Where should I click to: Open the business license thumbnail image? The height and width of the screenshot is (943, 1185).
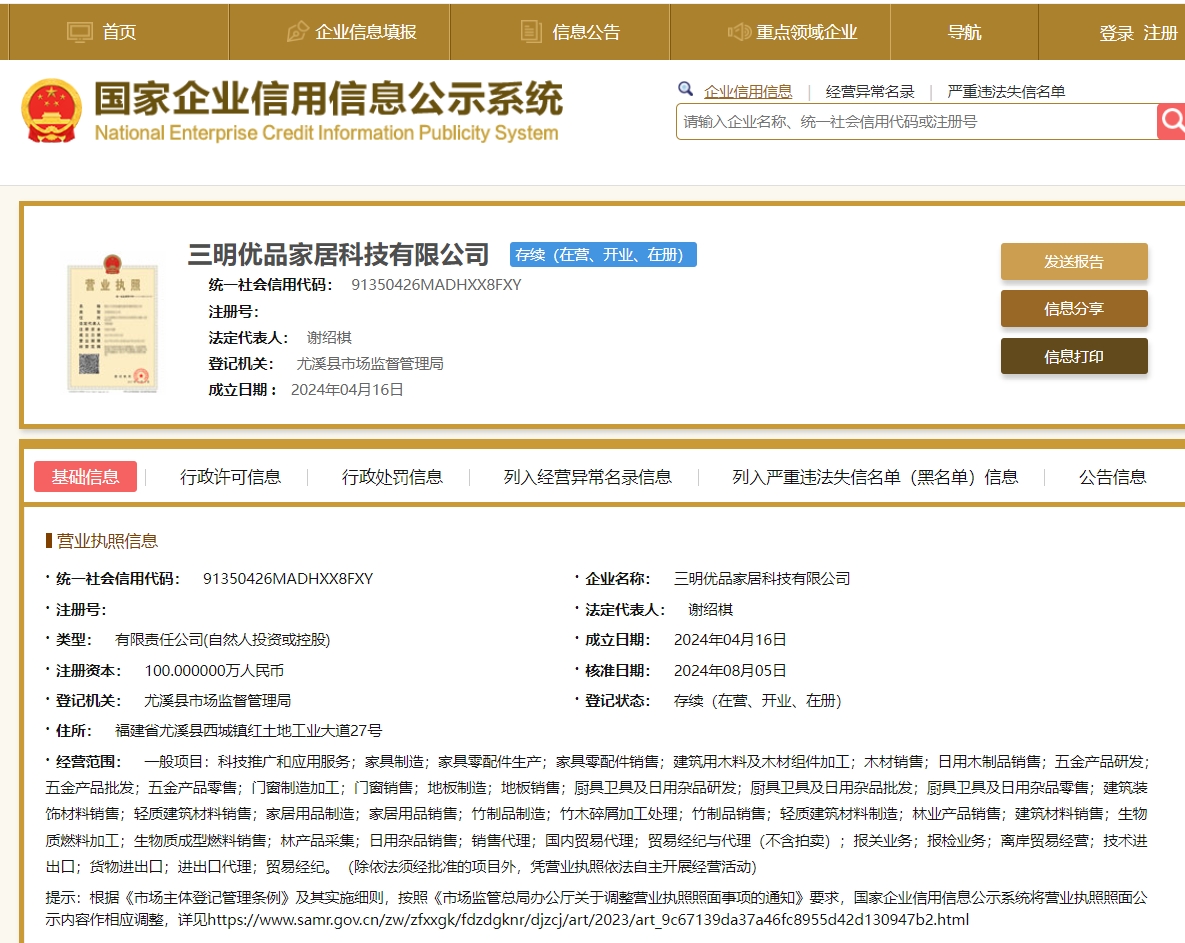click(x=113, y=323)
